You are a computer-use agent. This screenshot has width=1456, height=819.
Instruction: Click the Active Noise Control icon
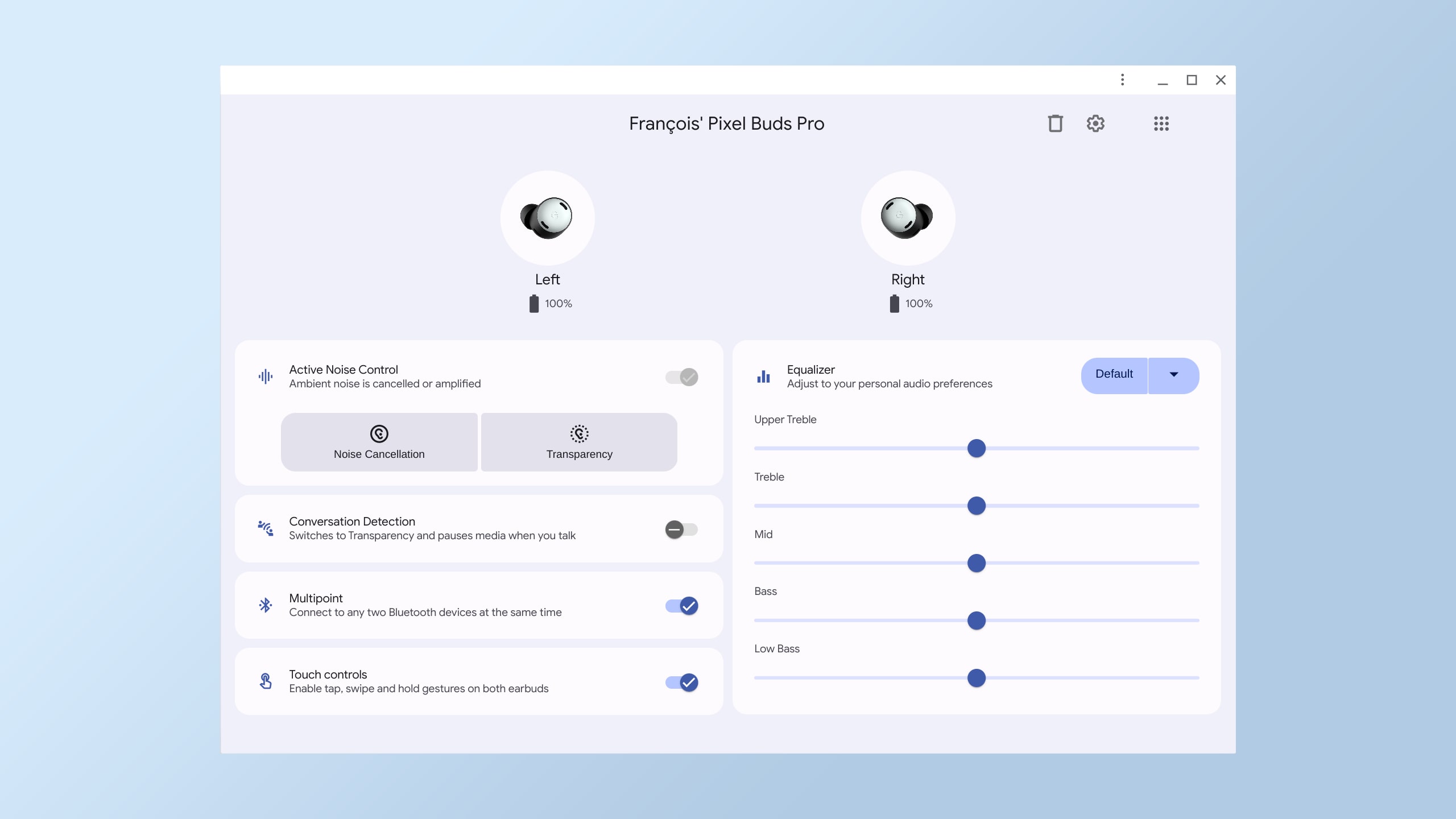tap(264, 376)
